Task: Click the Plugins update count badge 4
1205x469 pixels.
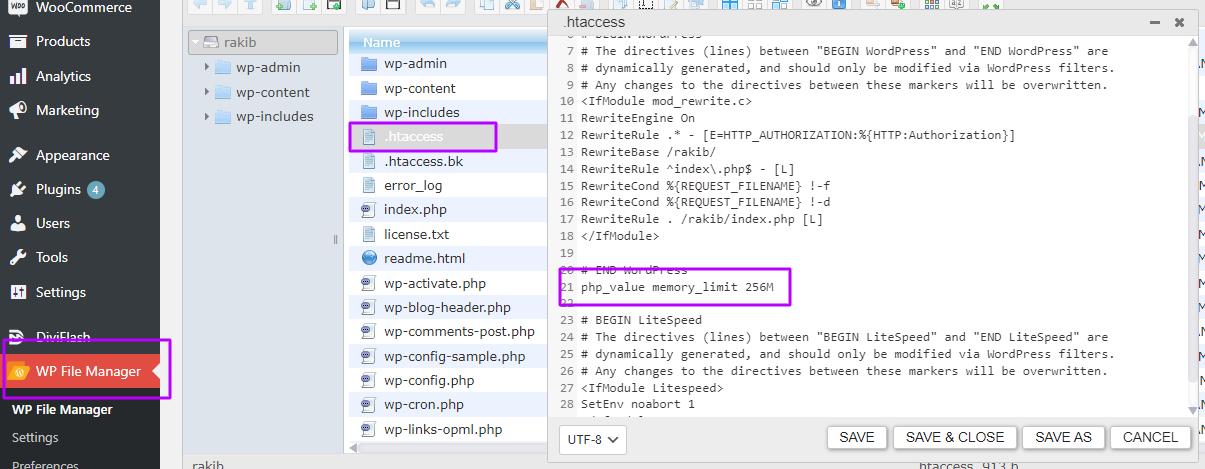Action: point(95,189)
